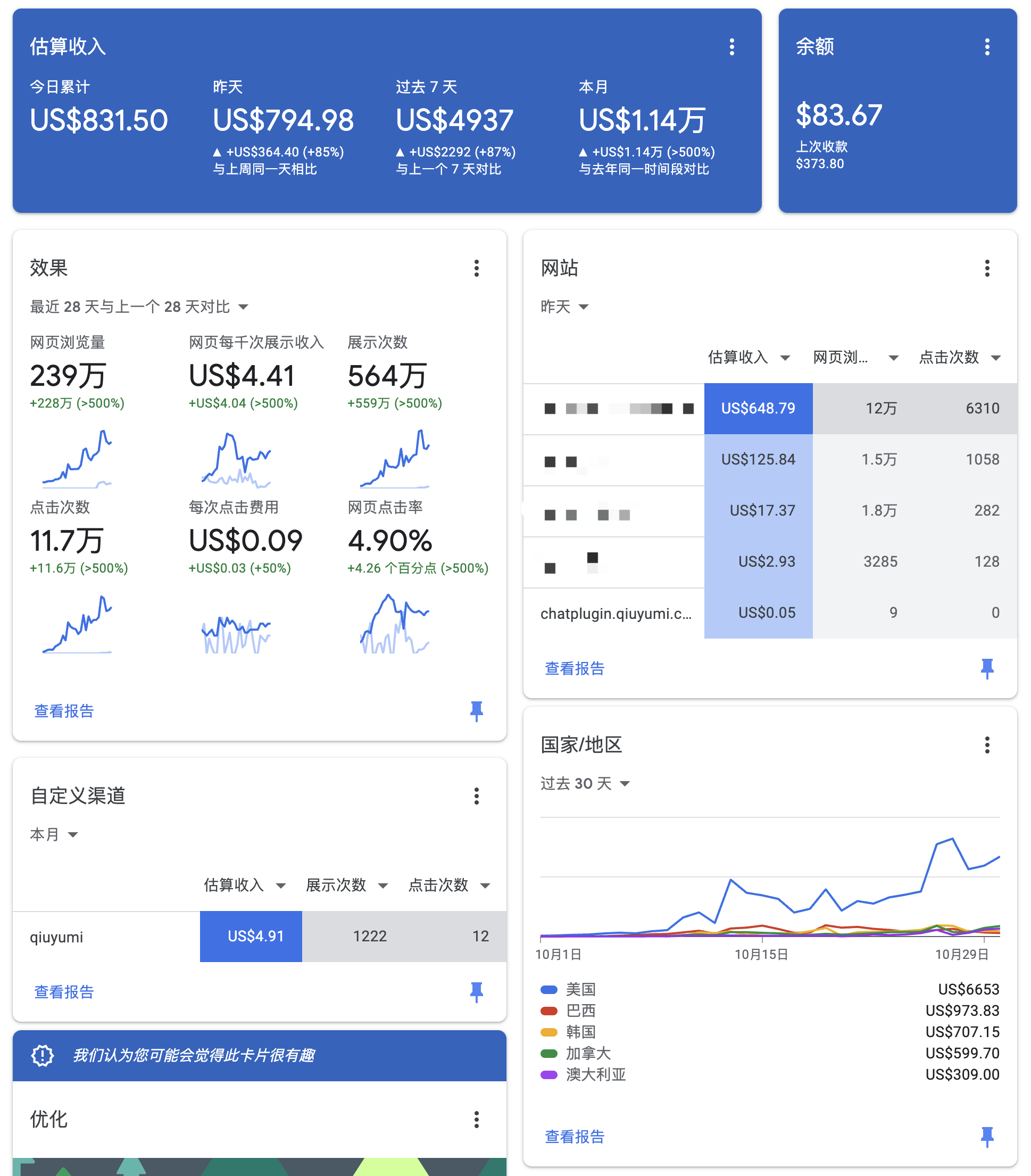Toggle the pin on the 效果 card
The height and width of the screenshot is (1176, 1031).
476,711
